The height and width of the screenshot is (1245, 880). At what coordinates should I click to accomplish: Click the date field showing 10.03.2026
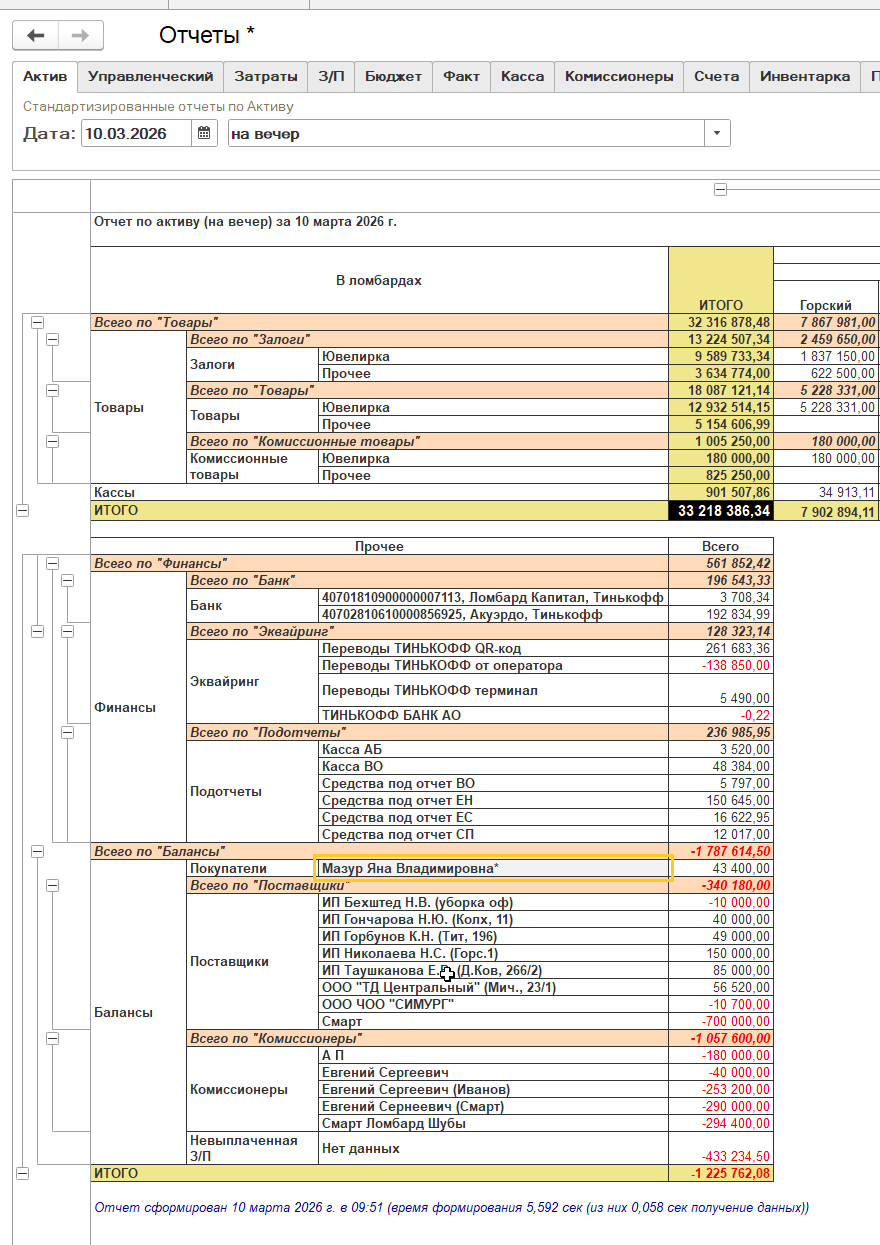click(136, 133)
